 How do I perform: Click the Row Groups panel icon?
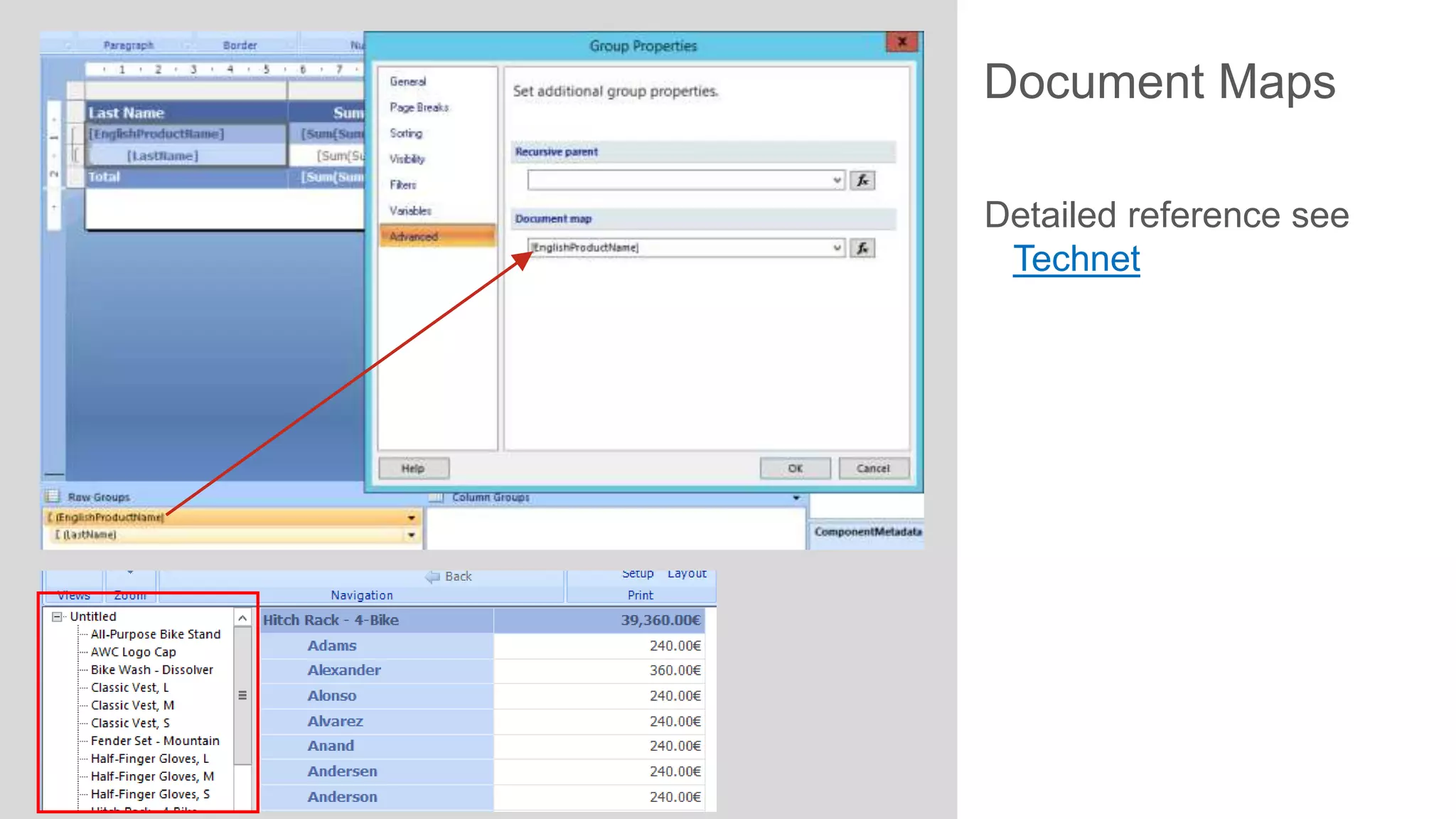[52, 496]
